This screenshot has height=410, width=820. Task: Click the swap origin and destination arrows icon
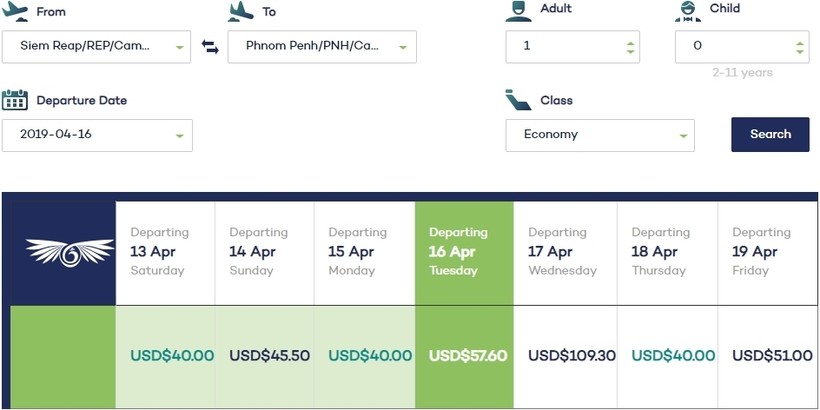[x=210, y=47]
